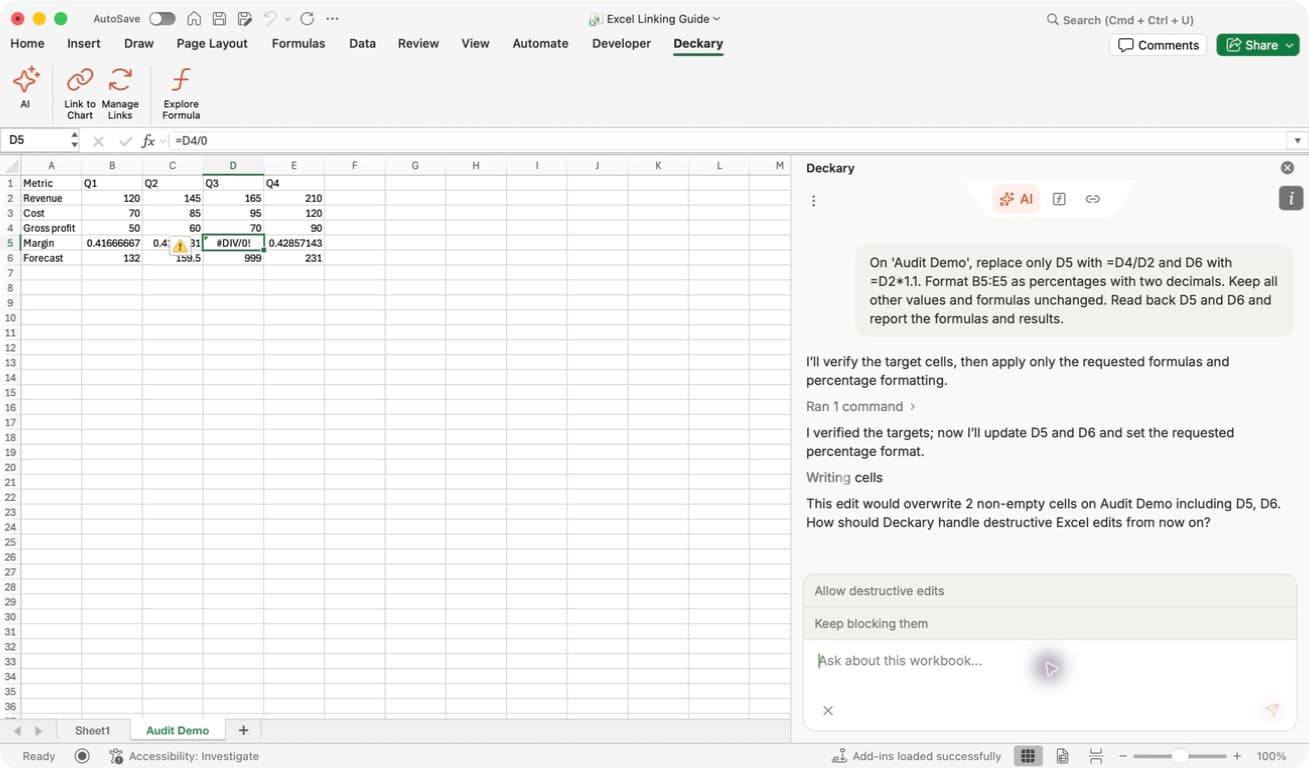Open the vertical dots menu in the Deckary pane
1309x768 pixels.
point(813,201)
